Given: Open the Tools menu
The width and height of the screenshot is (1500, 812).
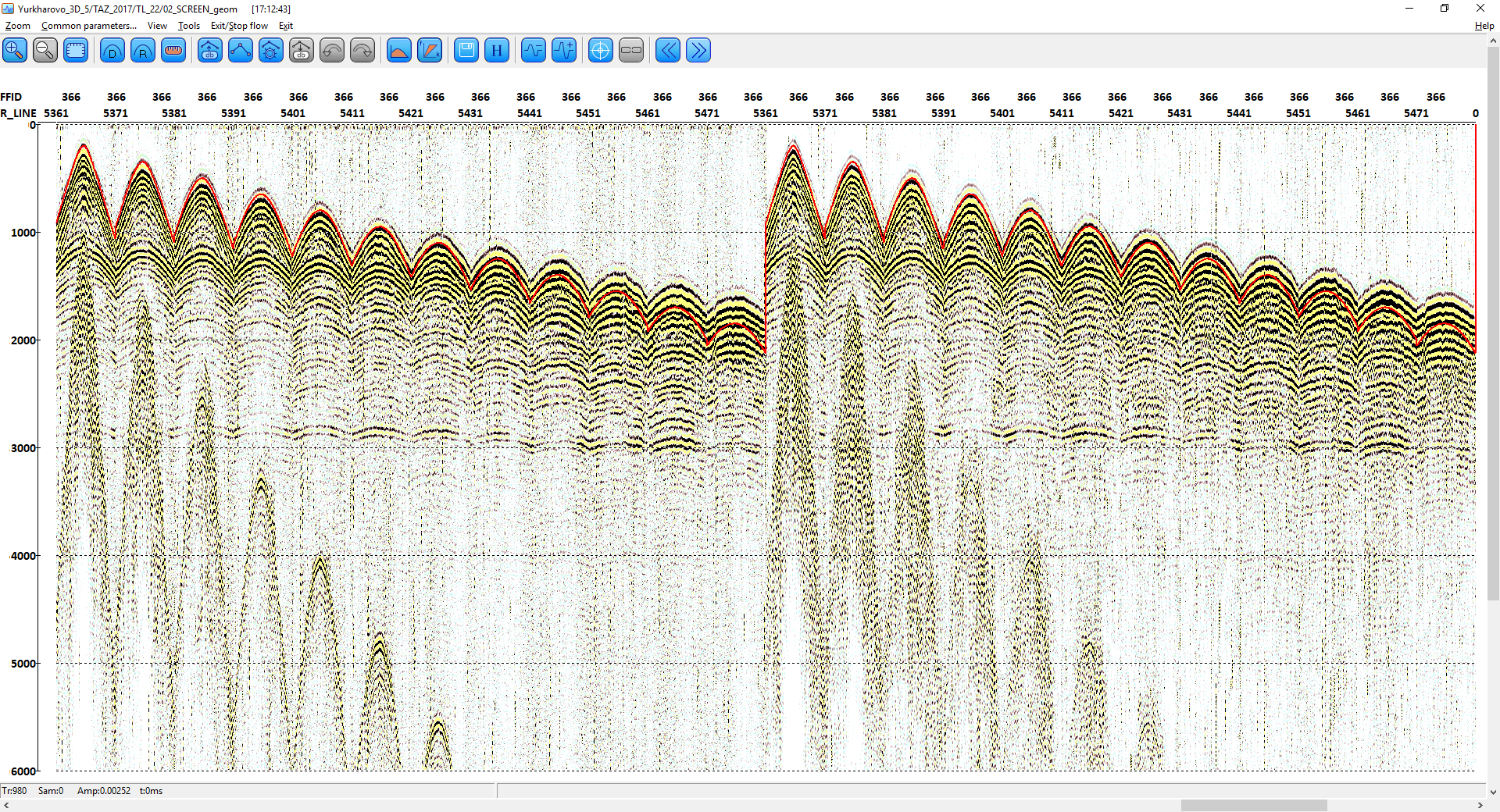Looking at the screenshot, I should click(189, 26).
